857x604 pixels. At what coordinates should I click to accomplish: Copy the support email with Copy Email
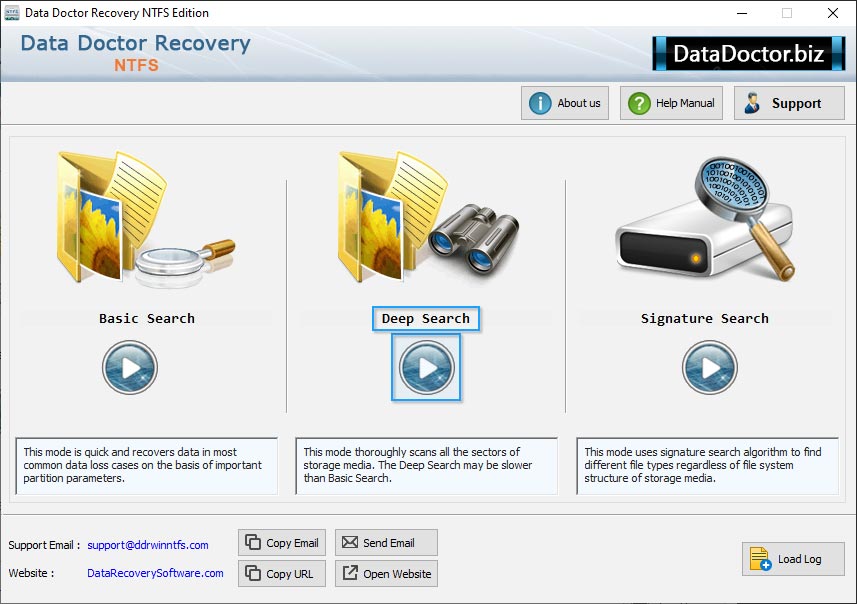[282, 542]
